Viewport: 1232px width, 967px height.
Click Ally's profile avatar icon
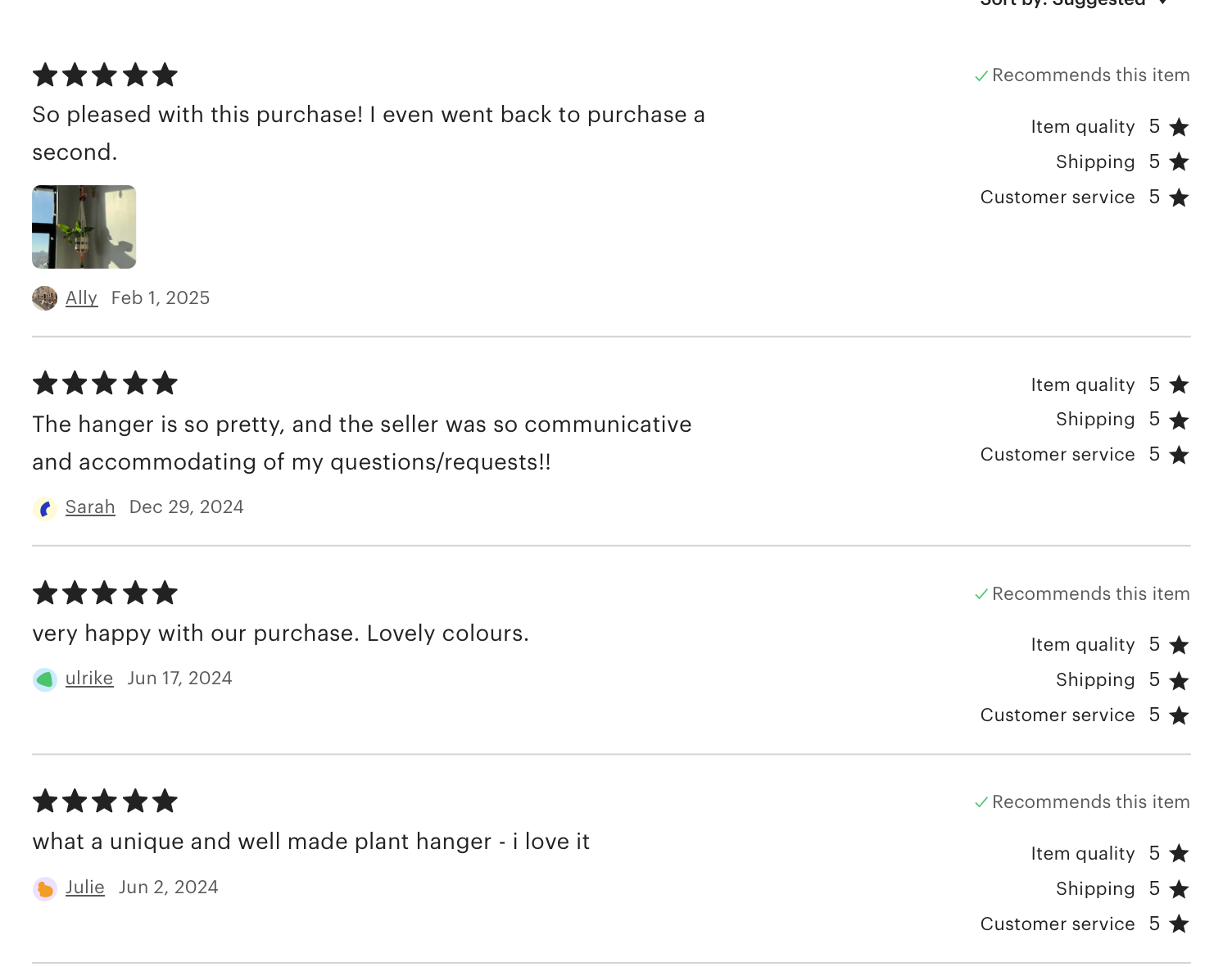[x=44, y=298]
